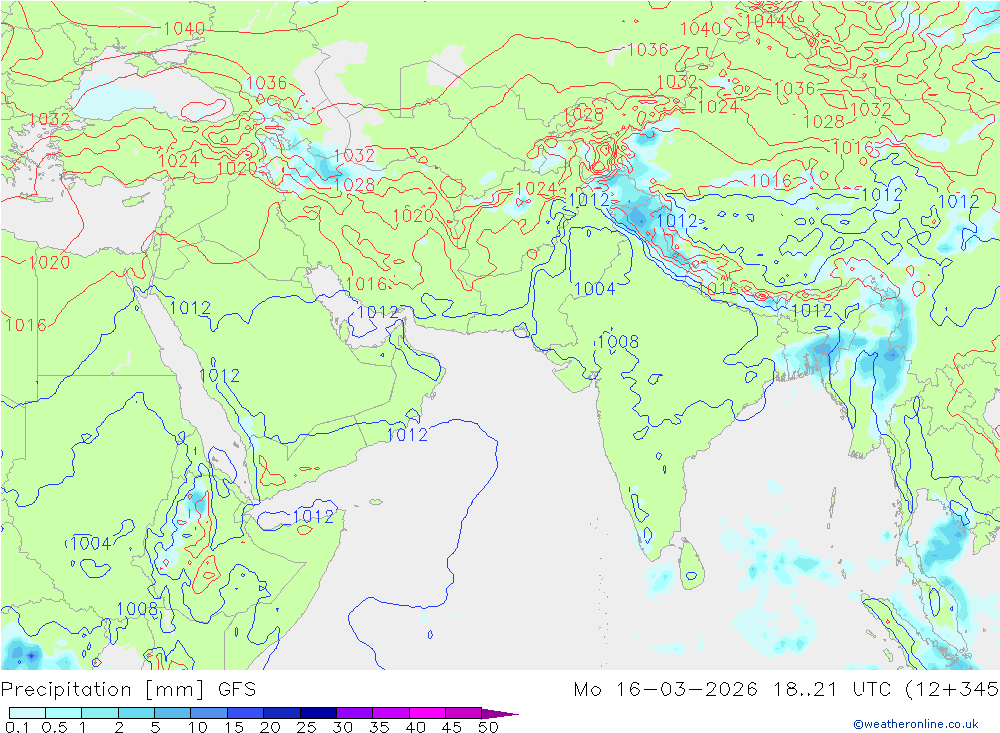
Task: Click the '25' legend scale label
Action: coord(307,727)
